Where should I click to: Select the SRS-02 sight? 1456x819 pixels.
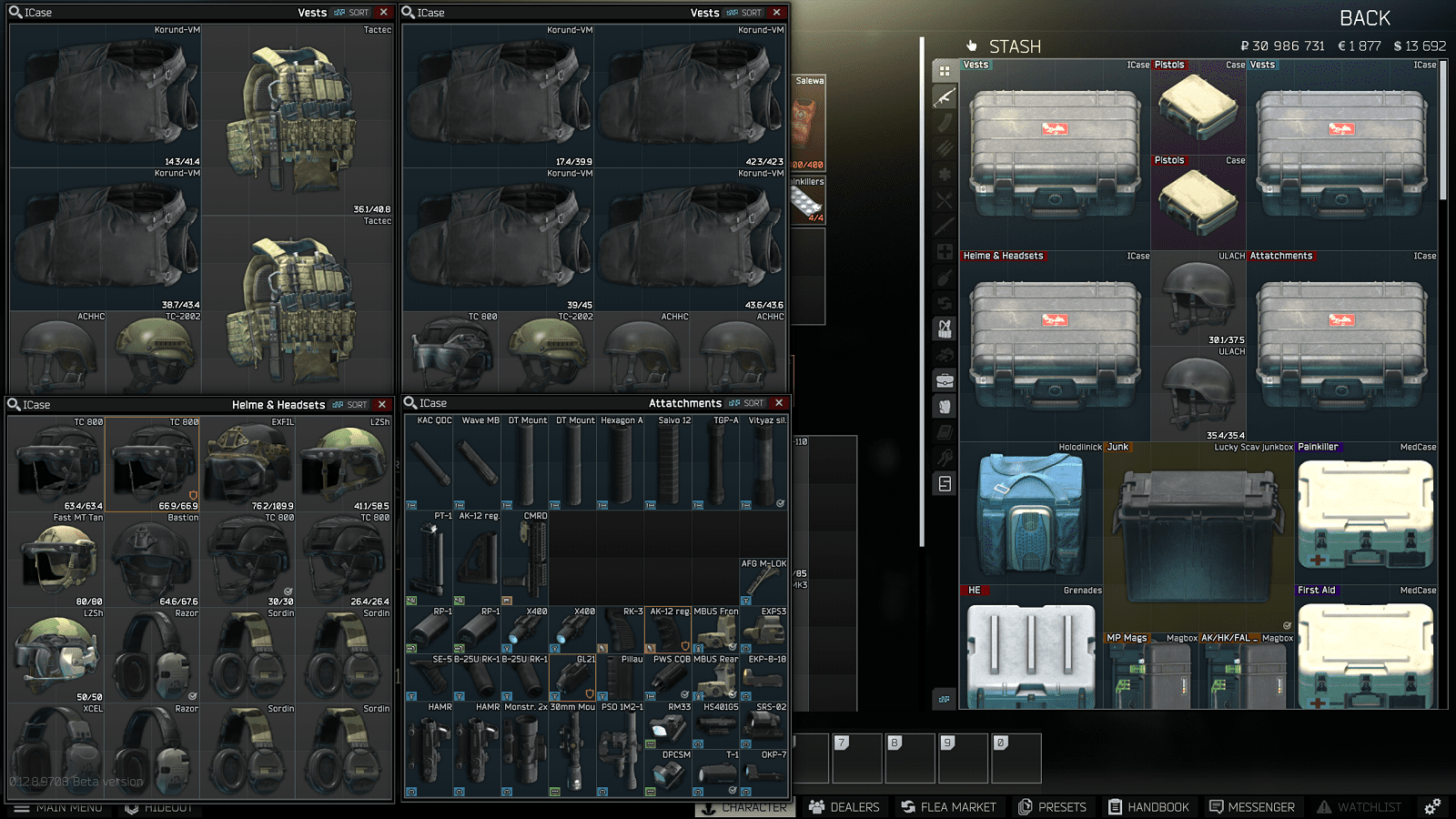coord(764,725)
